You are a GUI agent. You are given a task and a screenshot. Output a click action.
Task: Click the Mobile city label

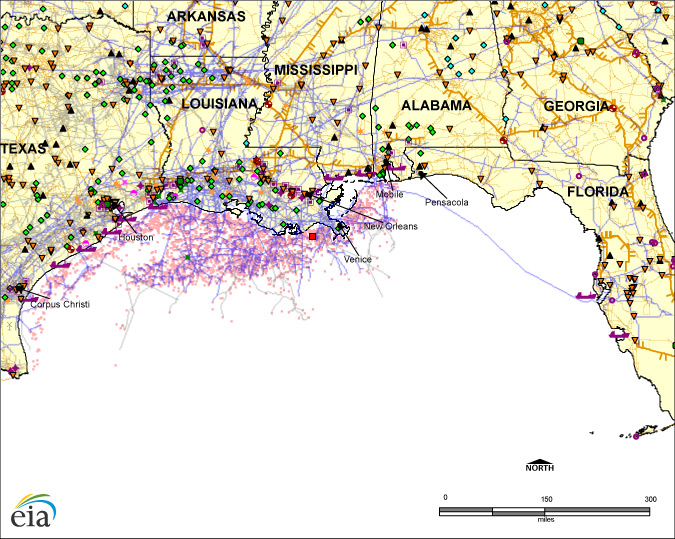(389, 194)
